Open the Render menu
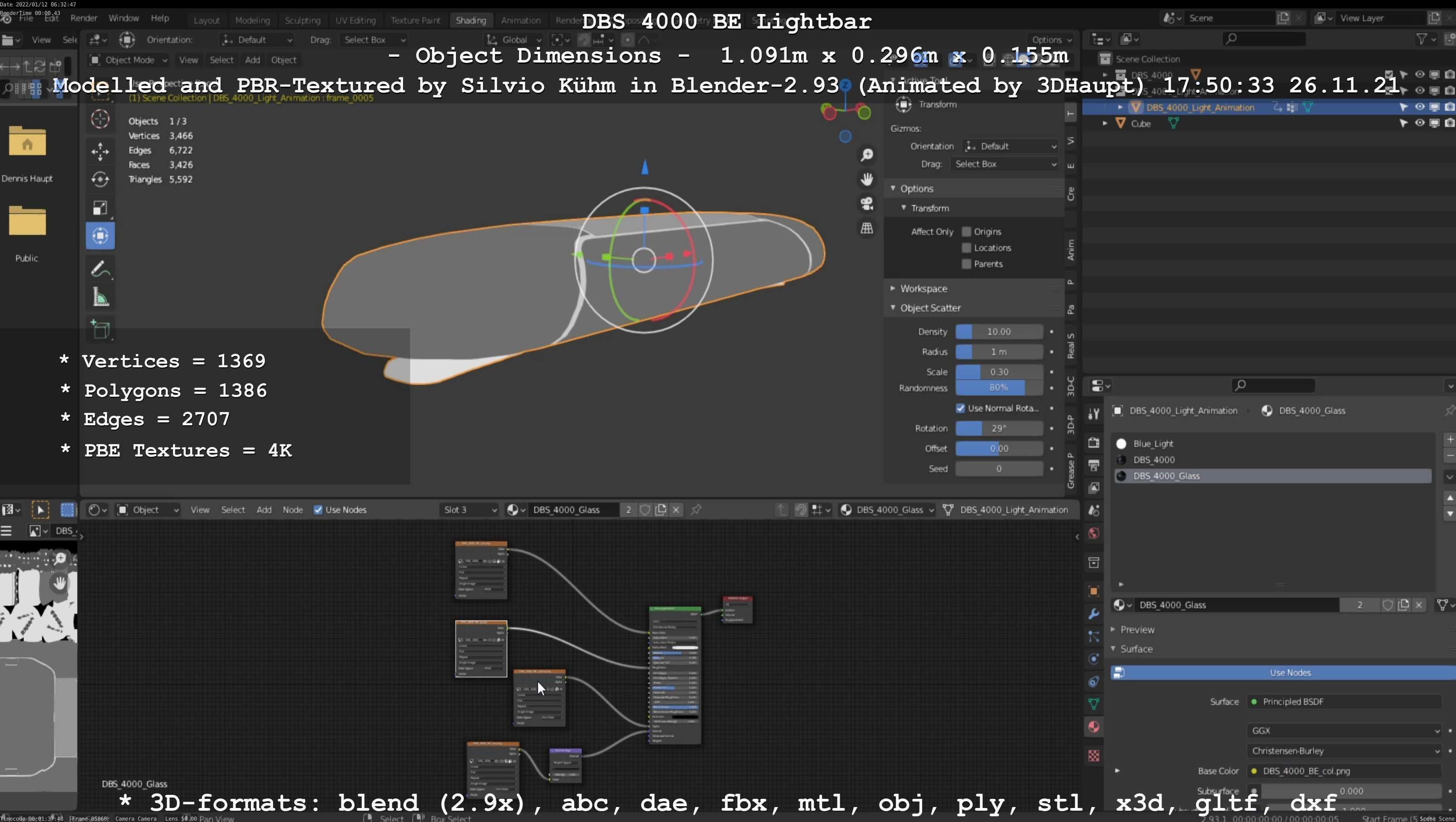The image size is (1456, 822). pos(84,18)
